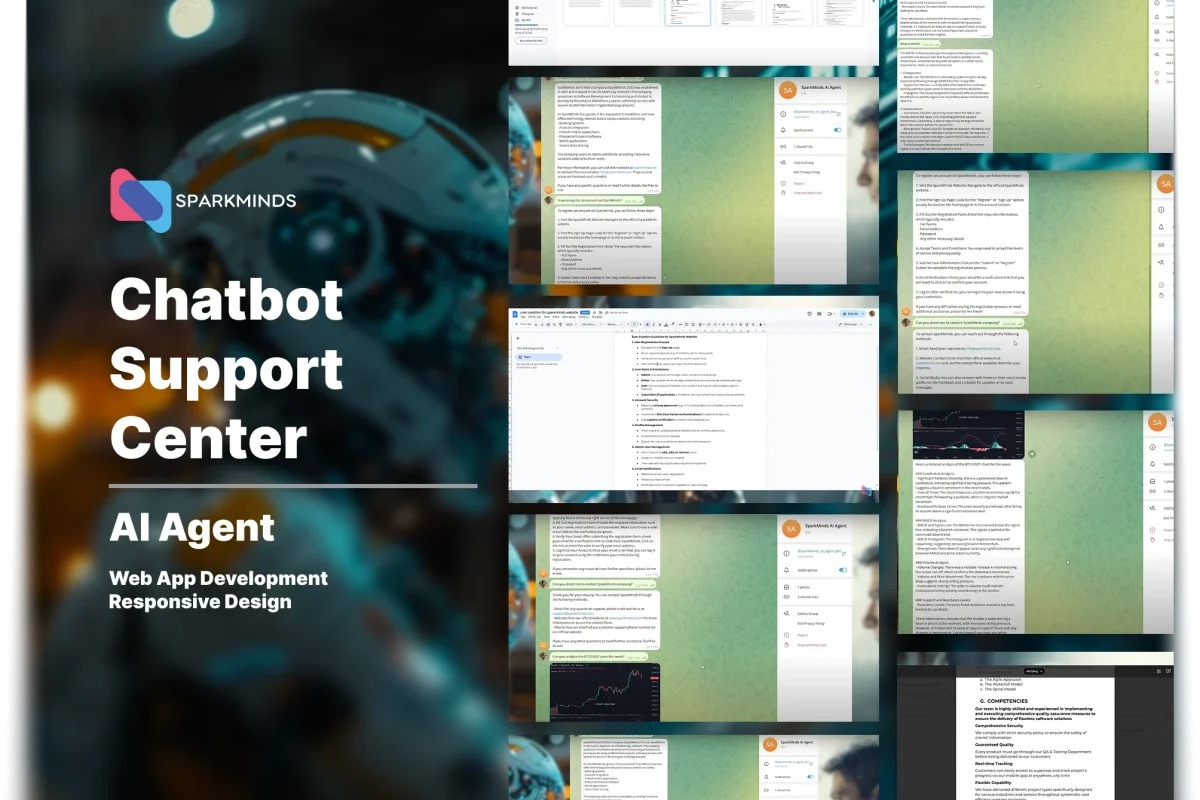Screen dimensions: 1200x800
Task: Select the Bold icon in Docs toolbar
Action: click(x=648, y=324)
